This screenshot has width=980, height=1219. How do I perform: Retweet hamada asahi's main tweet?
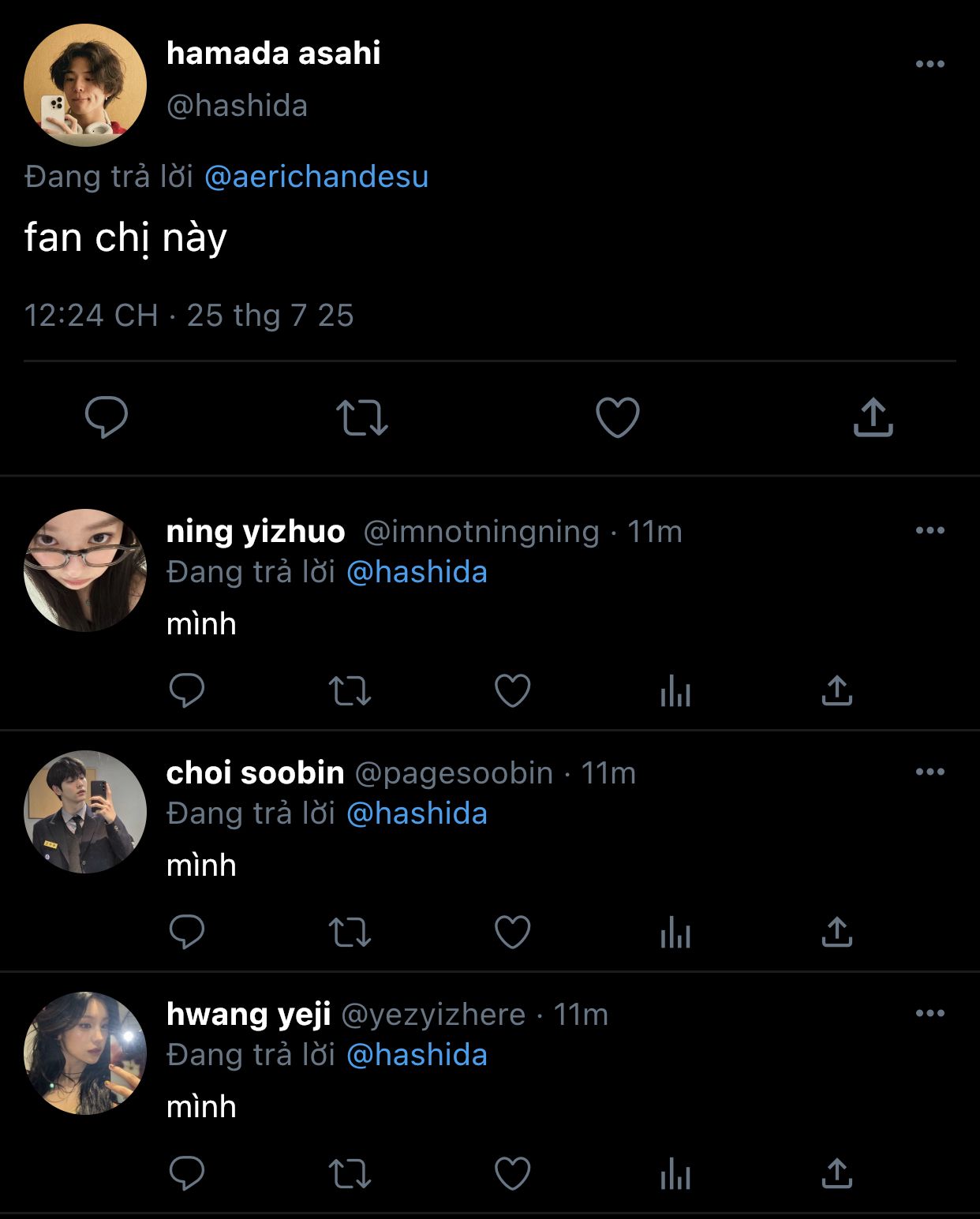[362, 417]
